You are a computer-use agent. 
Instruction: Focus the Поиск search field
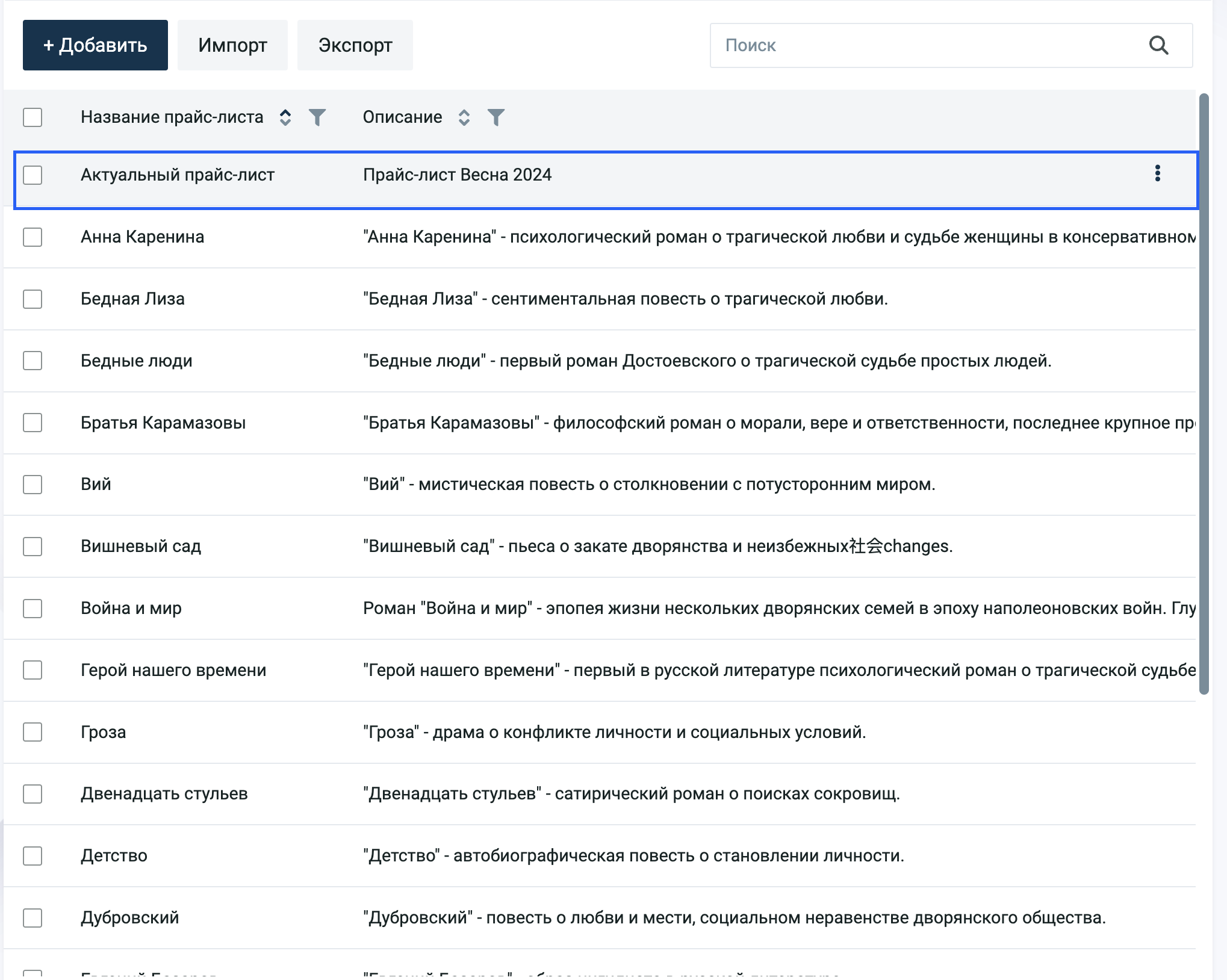[x=951, y=45]
